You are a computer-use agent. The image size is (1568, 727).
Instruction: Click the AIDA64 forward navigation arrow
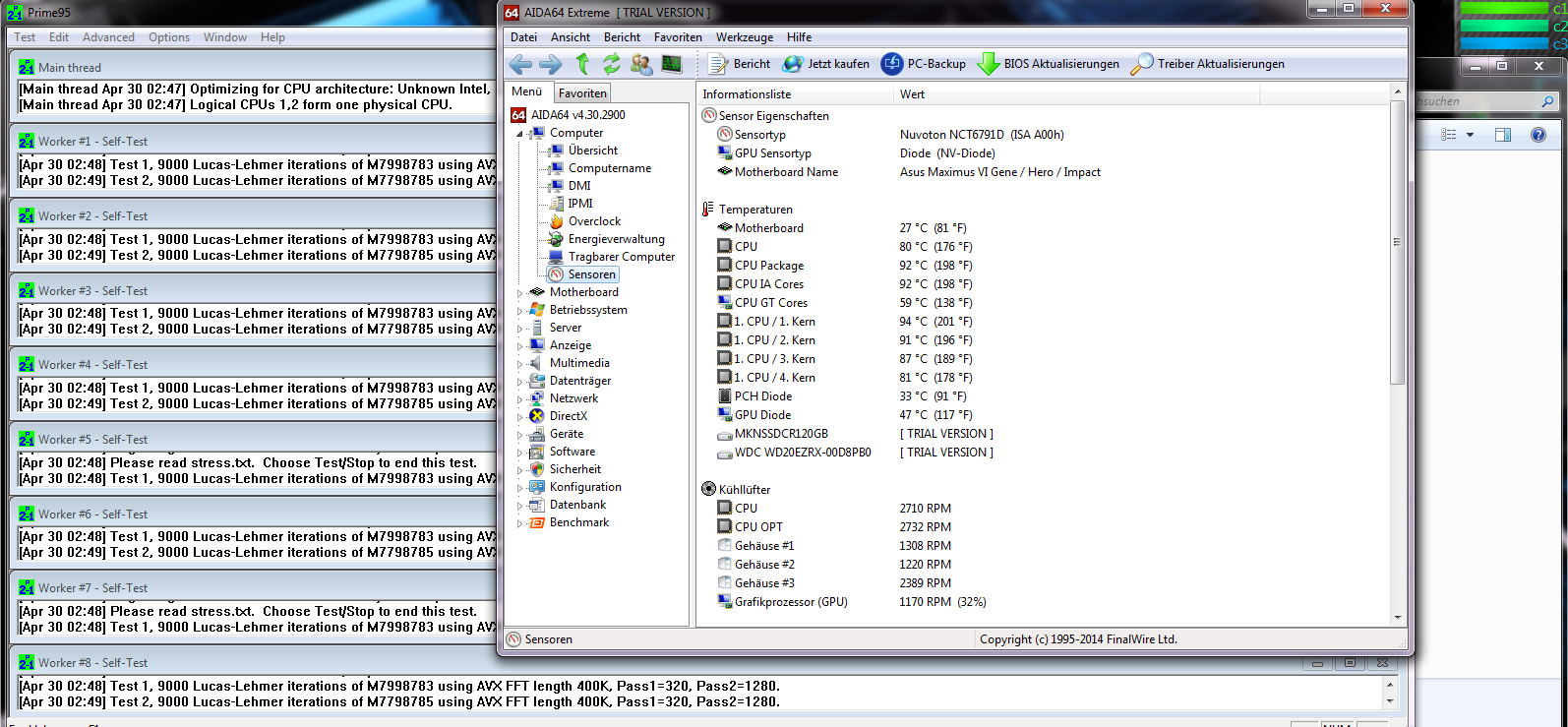551,64
